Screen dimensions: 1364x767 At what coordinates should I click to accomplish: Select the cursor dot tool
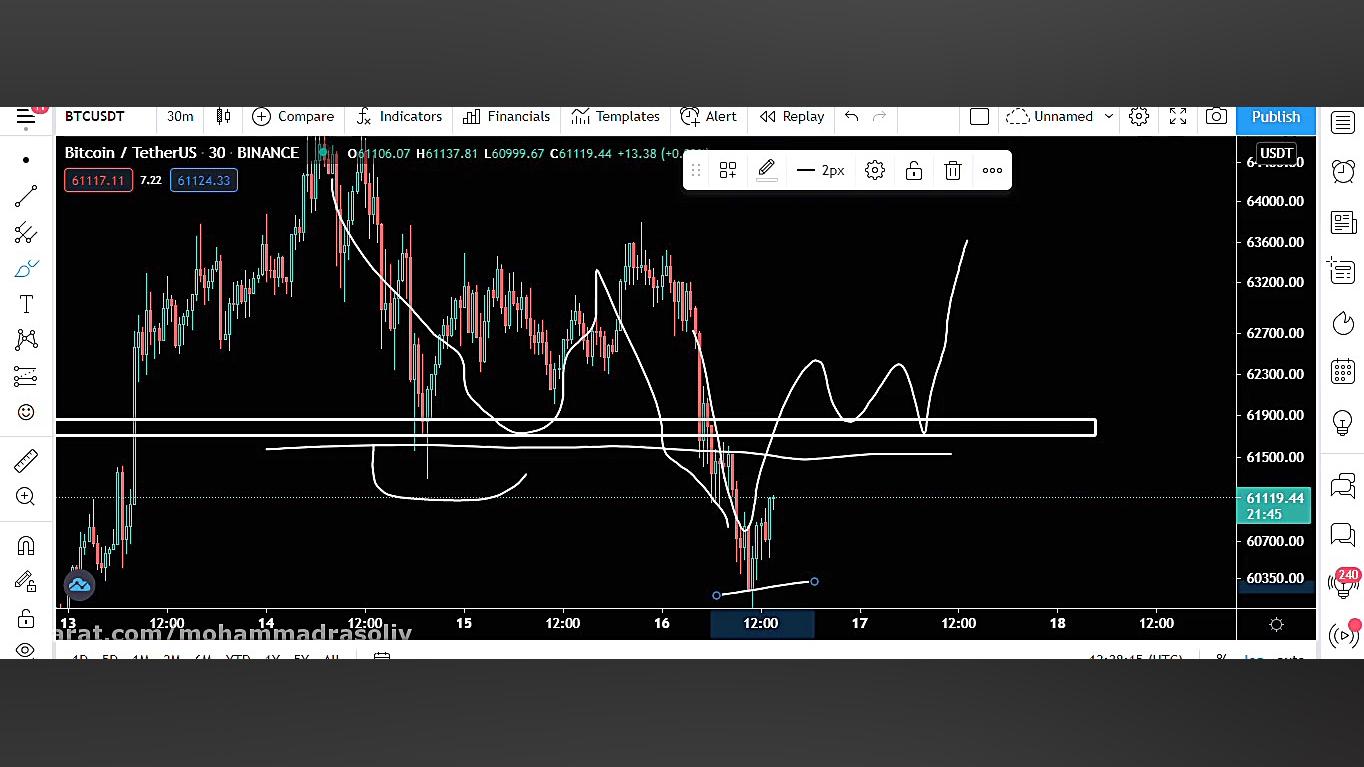(26, 160)
